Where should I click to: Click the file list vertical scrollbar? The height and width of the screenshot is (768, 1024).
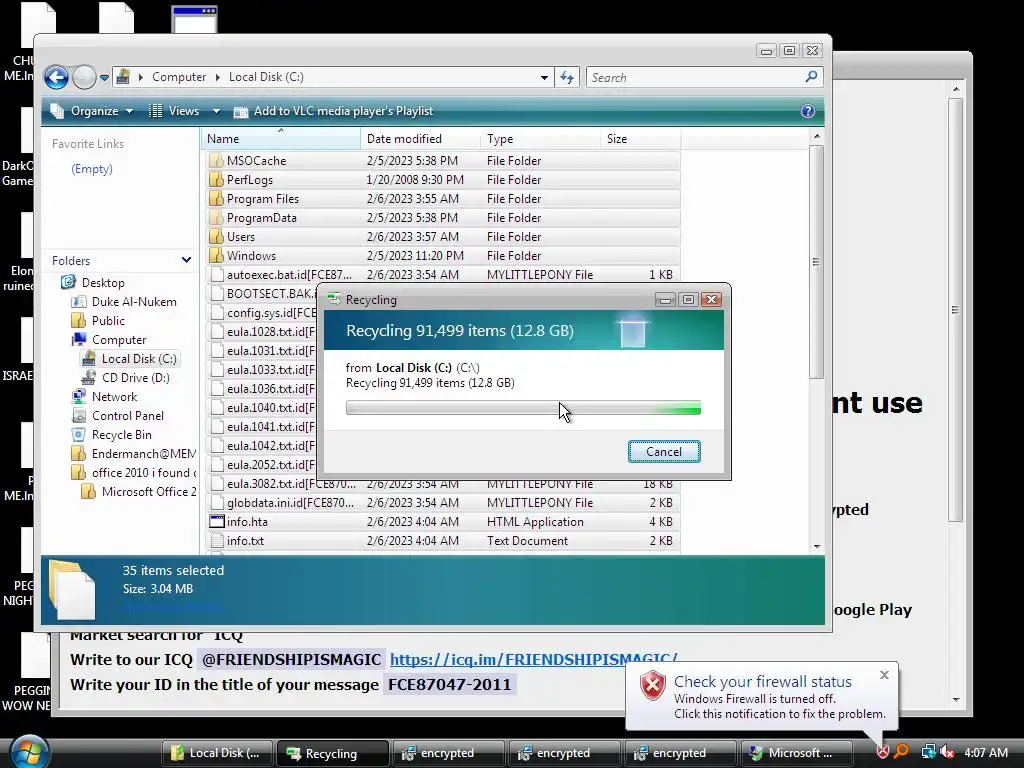click(816, 261)
